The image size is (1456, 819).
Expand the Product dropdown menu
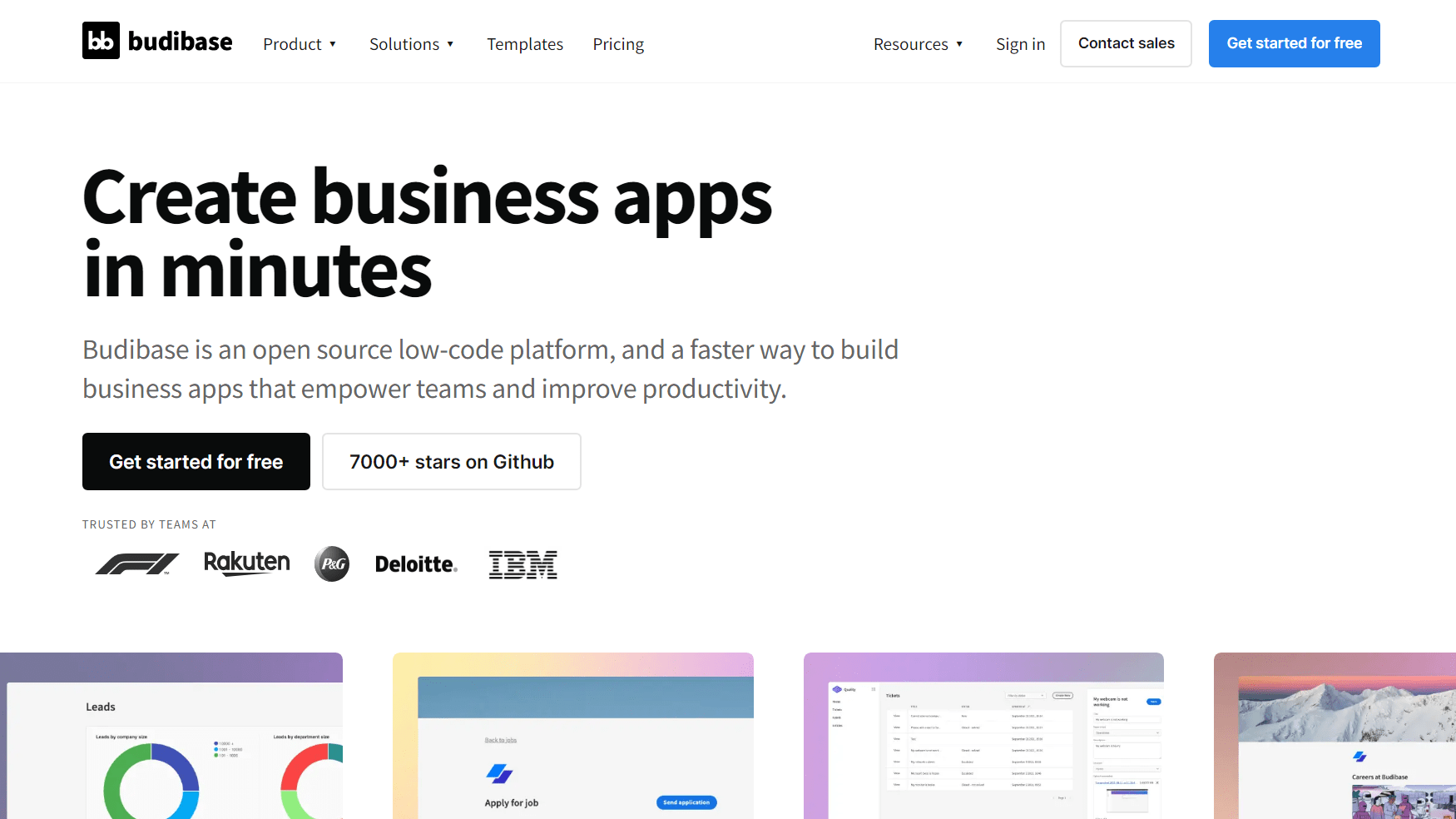click(300, 44)
